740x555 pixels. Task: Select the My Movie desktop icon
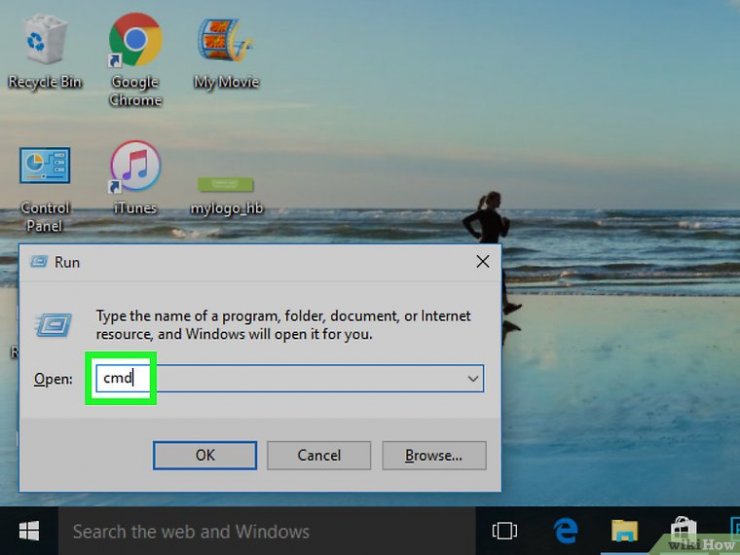coord(227,53)
